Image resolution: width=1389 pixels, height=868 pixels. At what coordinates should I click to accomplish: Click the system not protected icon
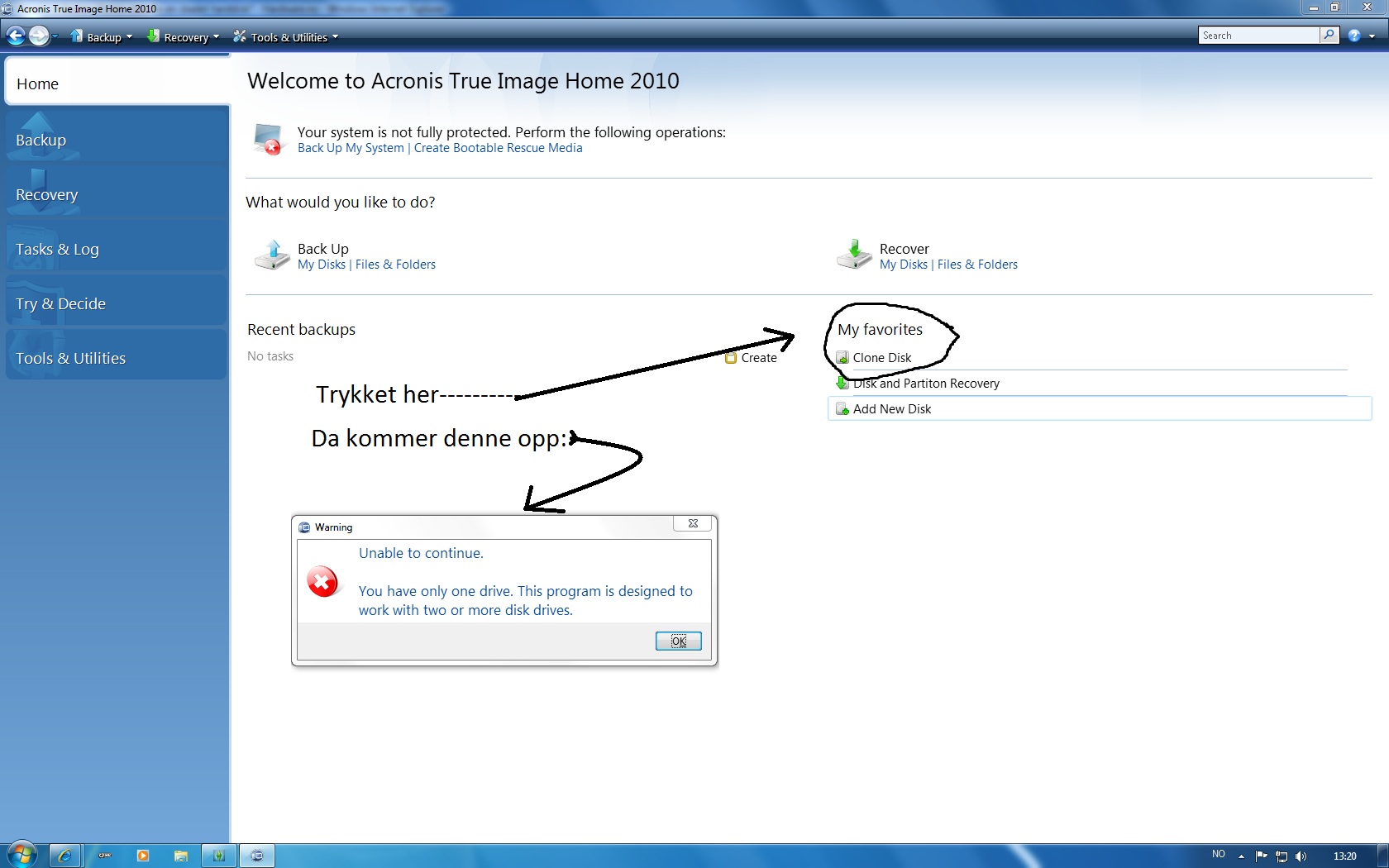pyautogui.click(x=269, y=139)
